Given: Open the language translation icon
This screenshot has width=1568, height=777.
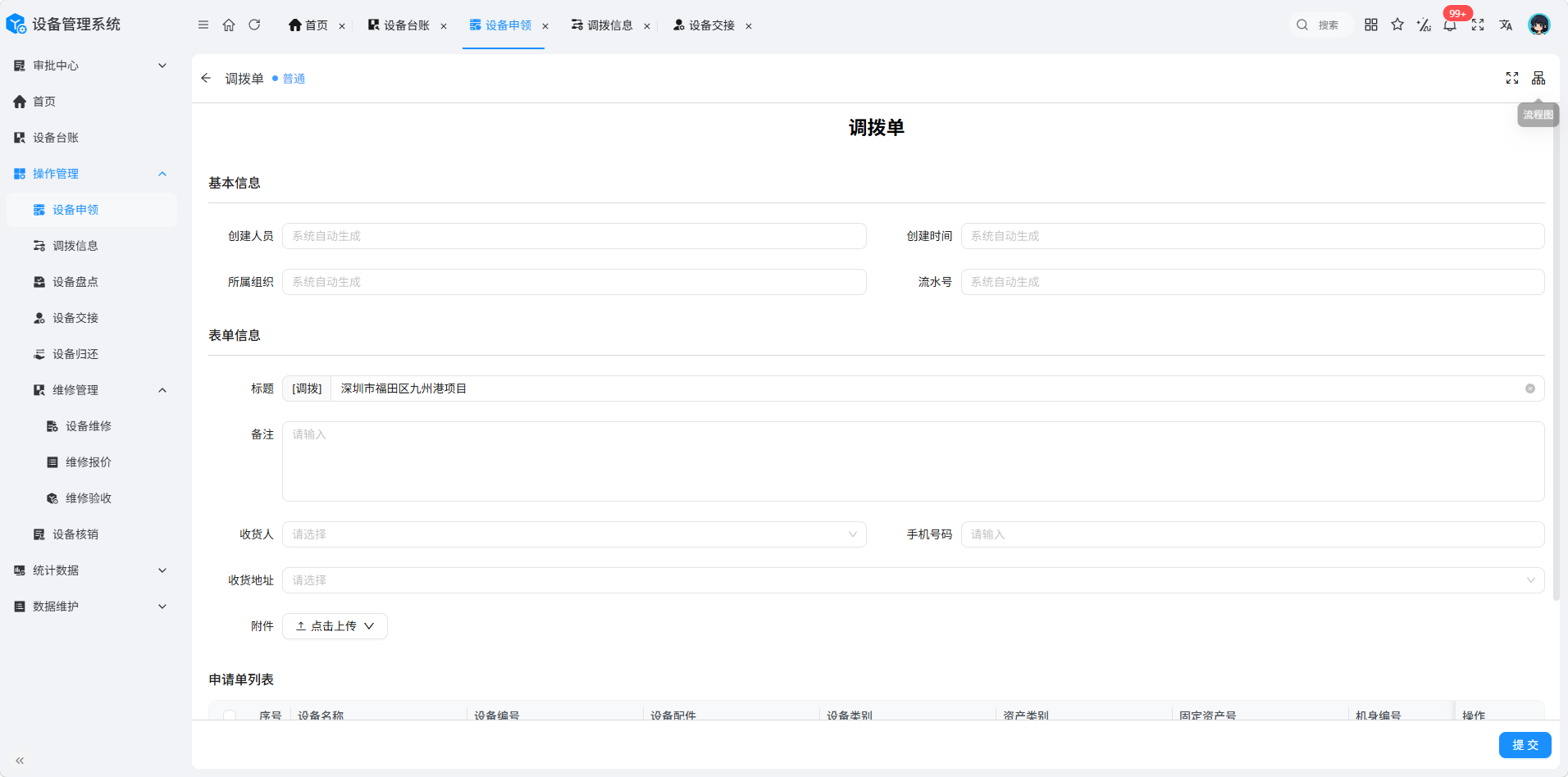Looking at the screenshot, I should pyautogui.click(x=1506, y=25).
